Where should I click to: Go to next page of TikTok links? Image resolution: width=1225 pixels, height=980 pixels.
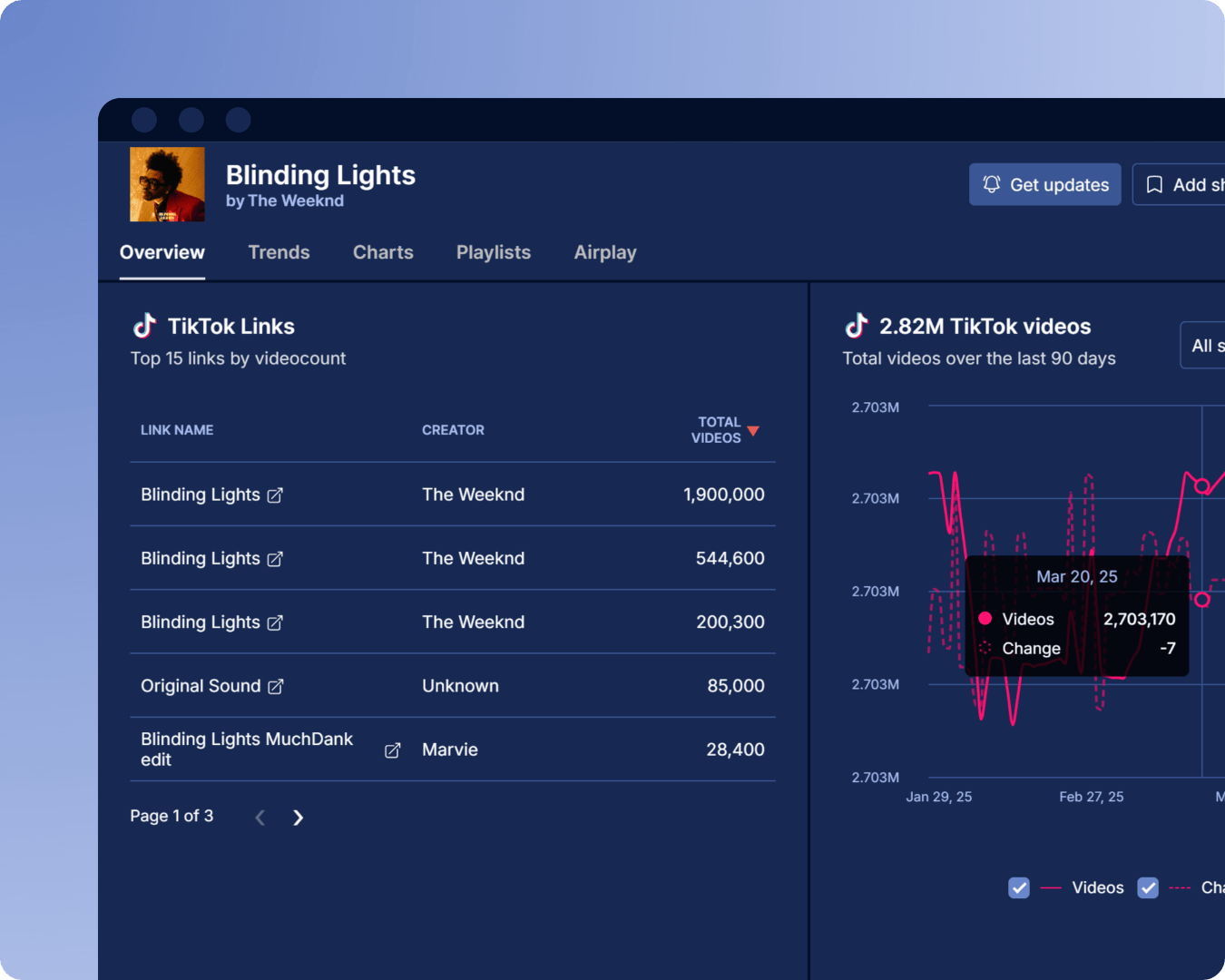click(x=298, y=818)
